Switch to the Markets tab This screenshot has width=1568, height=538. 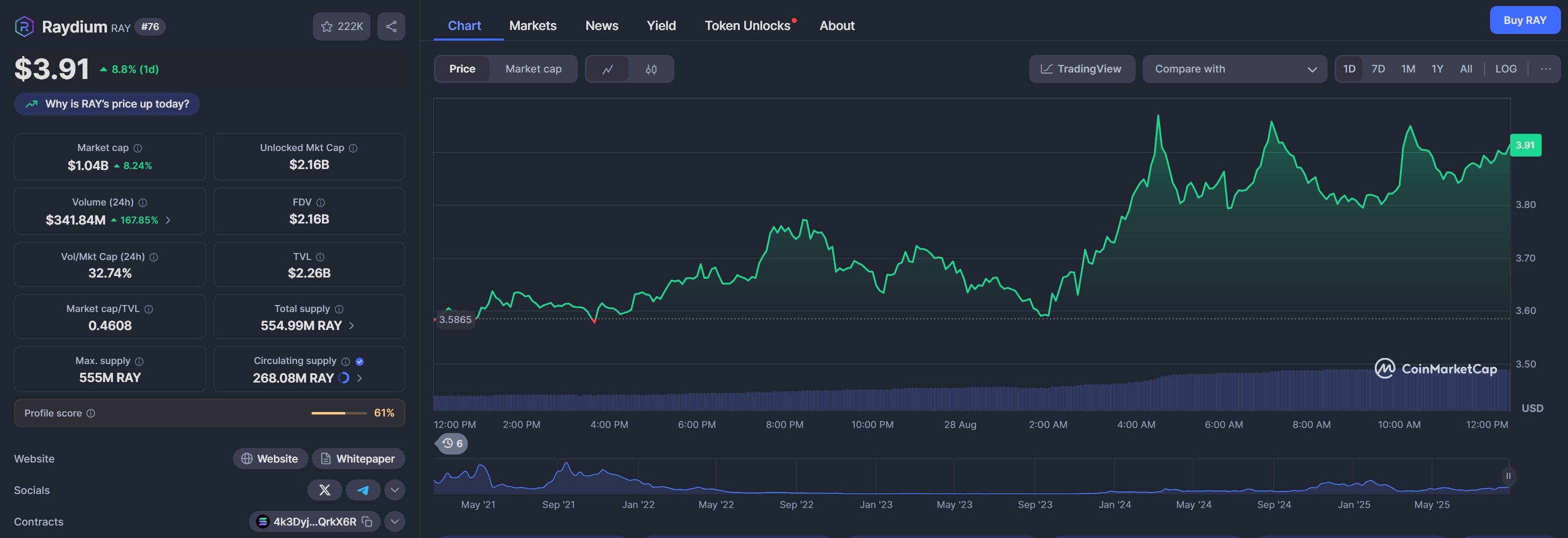(532, 25)
